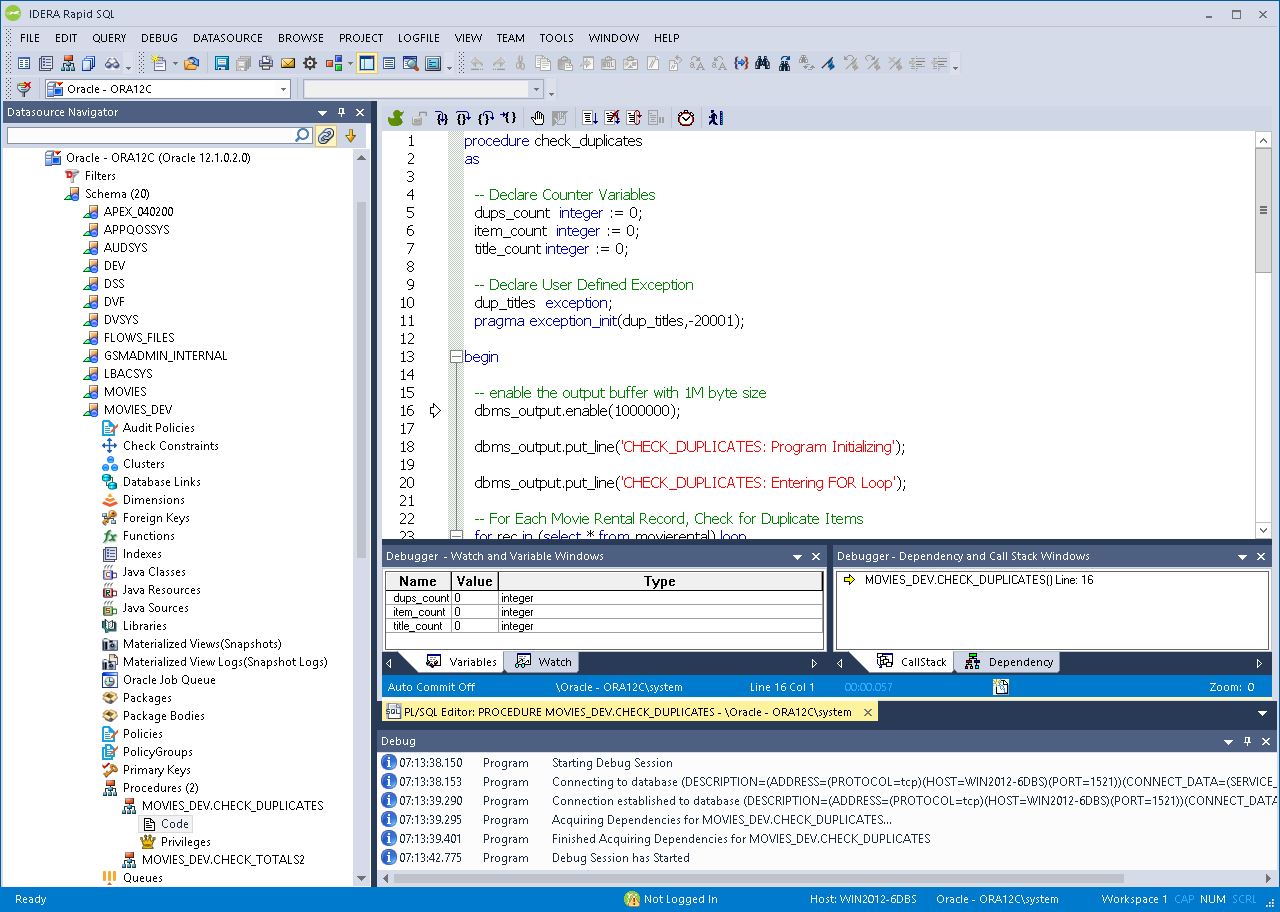This screenshot has height=912, width=1280.
Task: Click the filter funnel icon beside datasource combo
Action: tap(24, 89)
